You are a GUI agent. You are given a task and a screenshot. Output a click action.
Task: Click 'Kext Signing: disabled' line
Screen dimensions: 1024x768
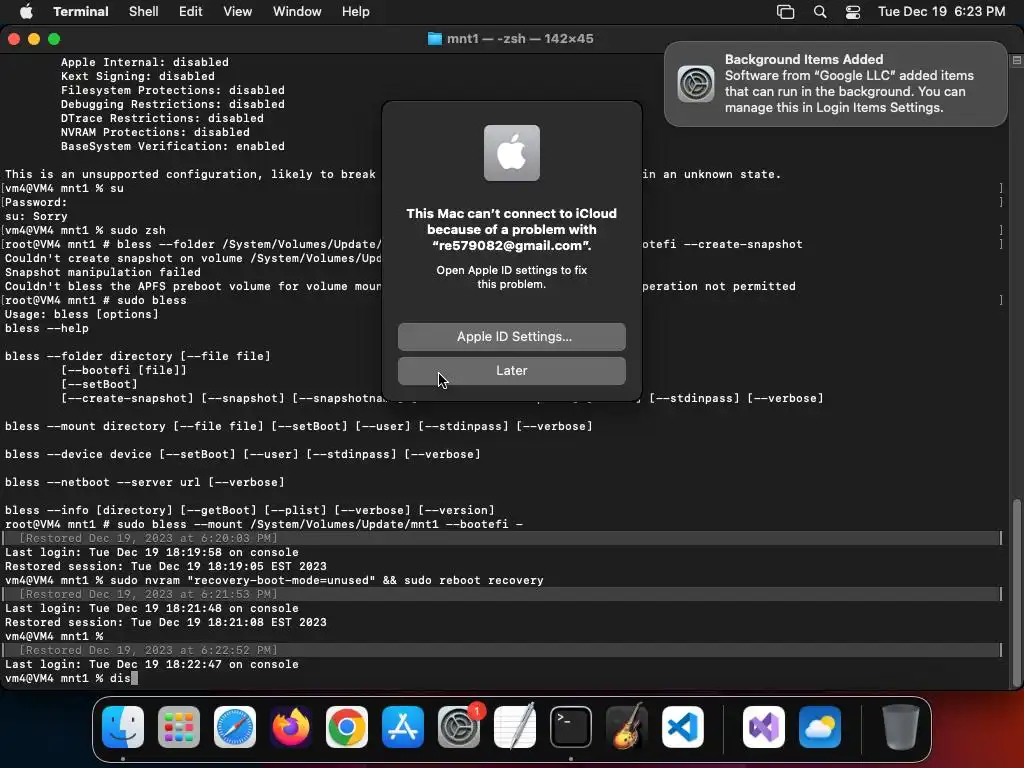point(138,76)
